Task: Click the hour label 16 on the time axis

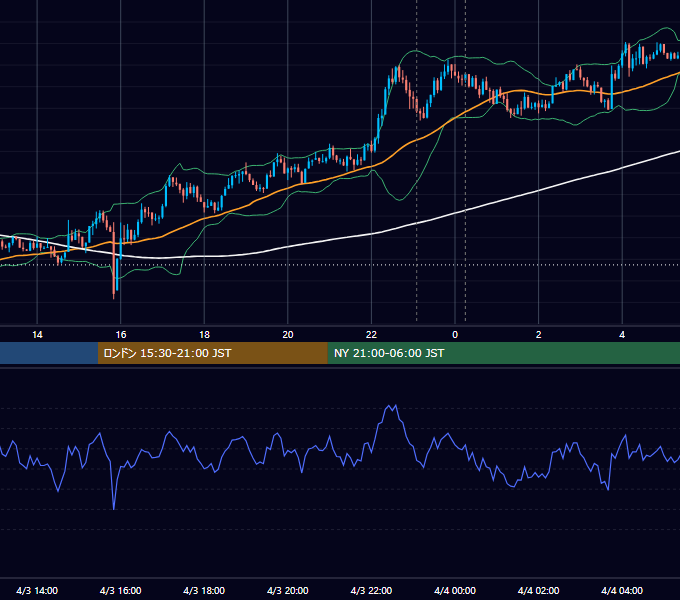Action: coord(121,335)
